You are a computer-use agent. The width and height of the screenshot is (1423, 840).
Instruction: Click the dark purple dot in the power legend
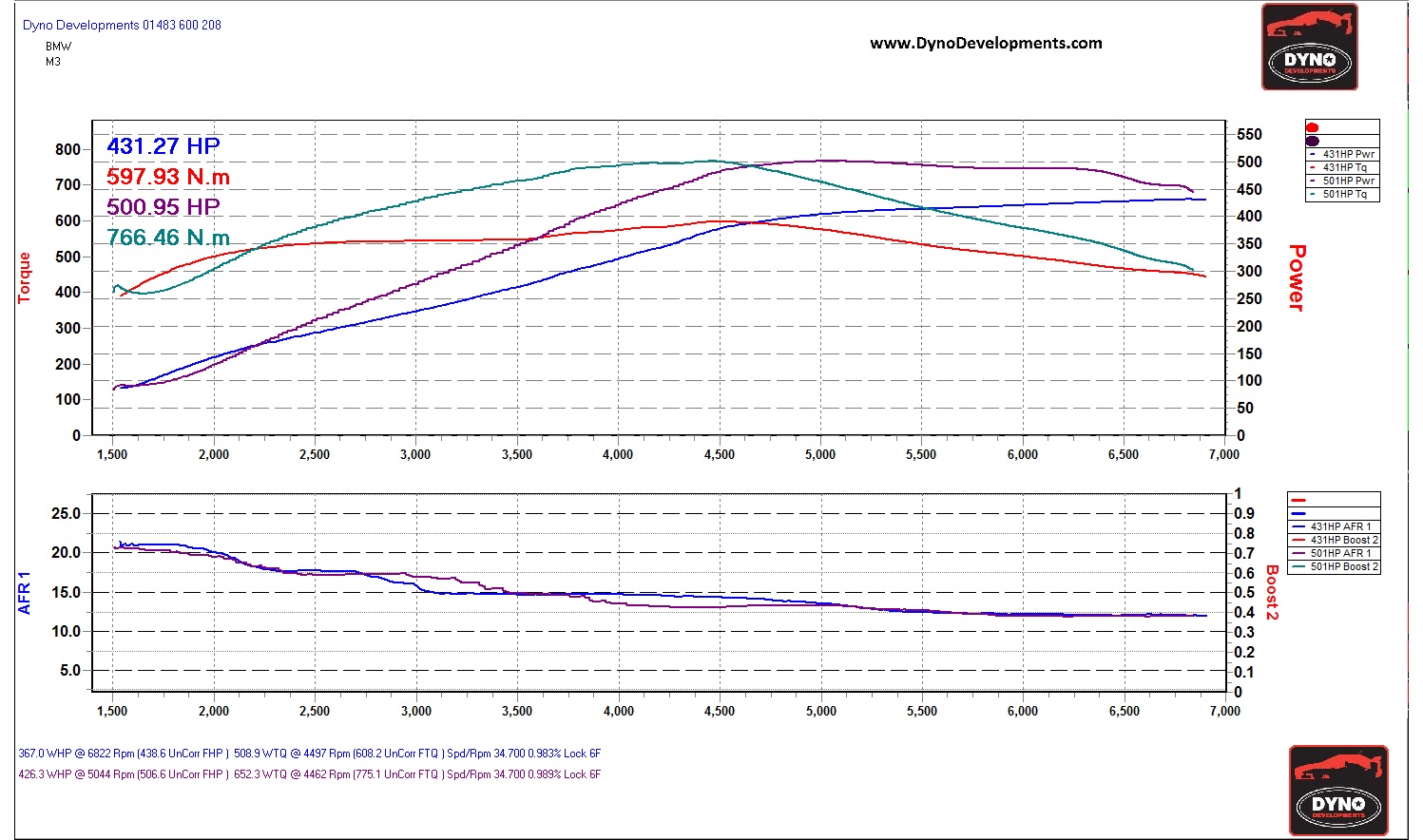pos(1313,141)
